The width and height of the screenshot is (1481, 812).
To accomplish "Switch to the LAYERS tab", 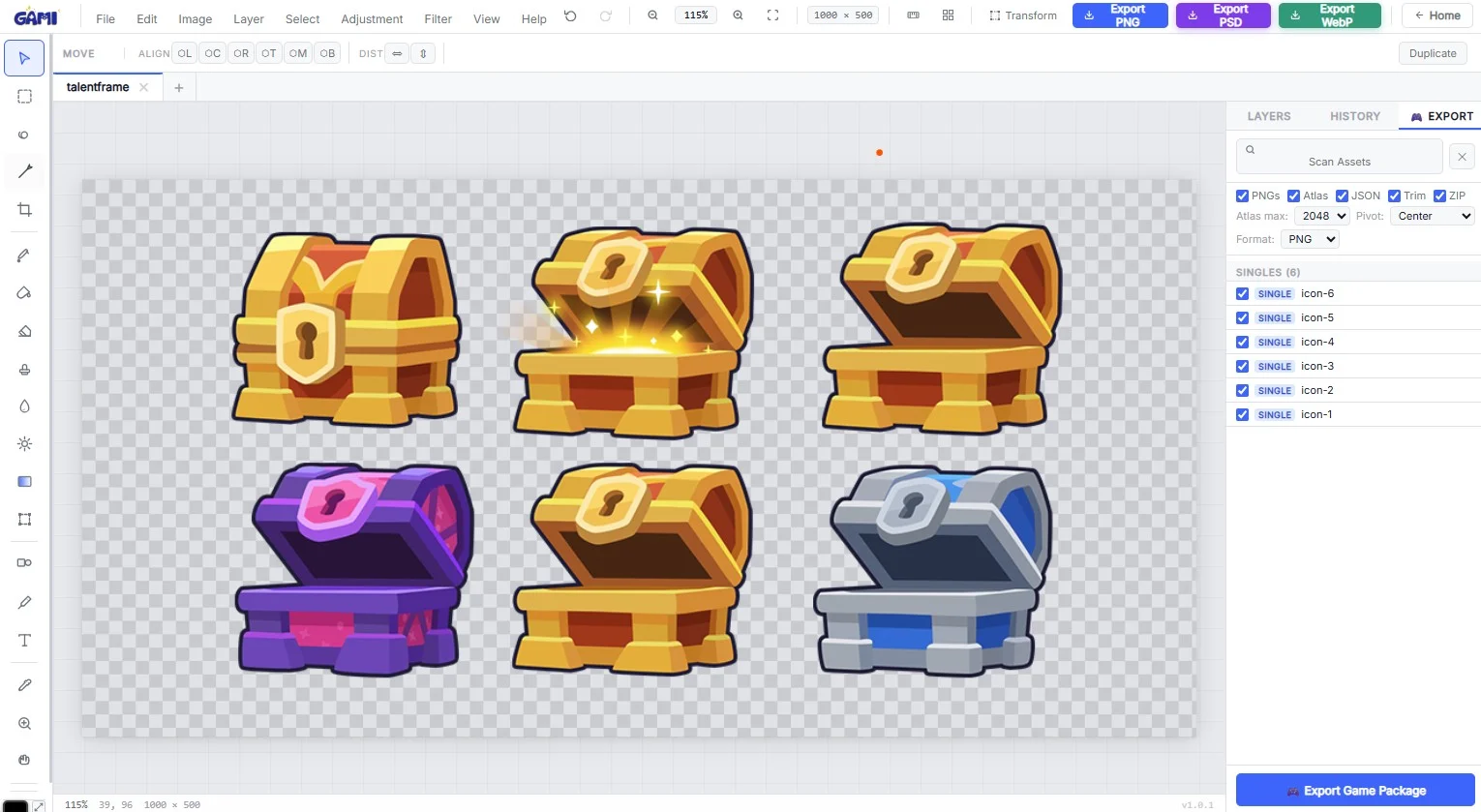I will 1268,116.
